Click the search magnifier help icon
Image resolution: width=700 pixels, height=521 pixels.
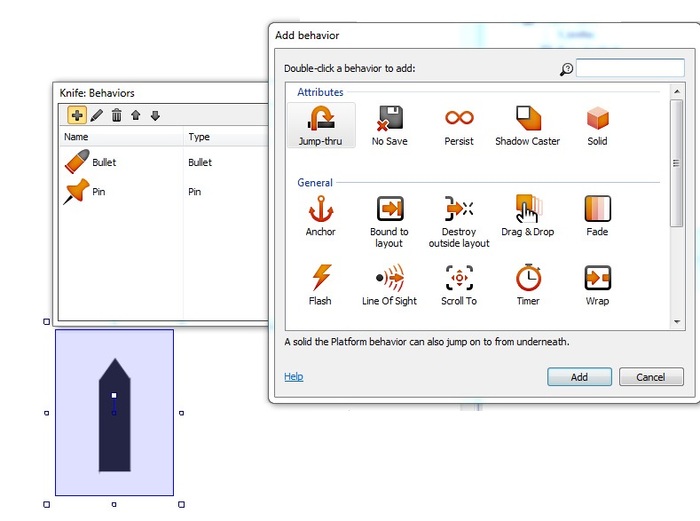(567, 69)
